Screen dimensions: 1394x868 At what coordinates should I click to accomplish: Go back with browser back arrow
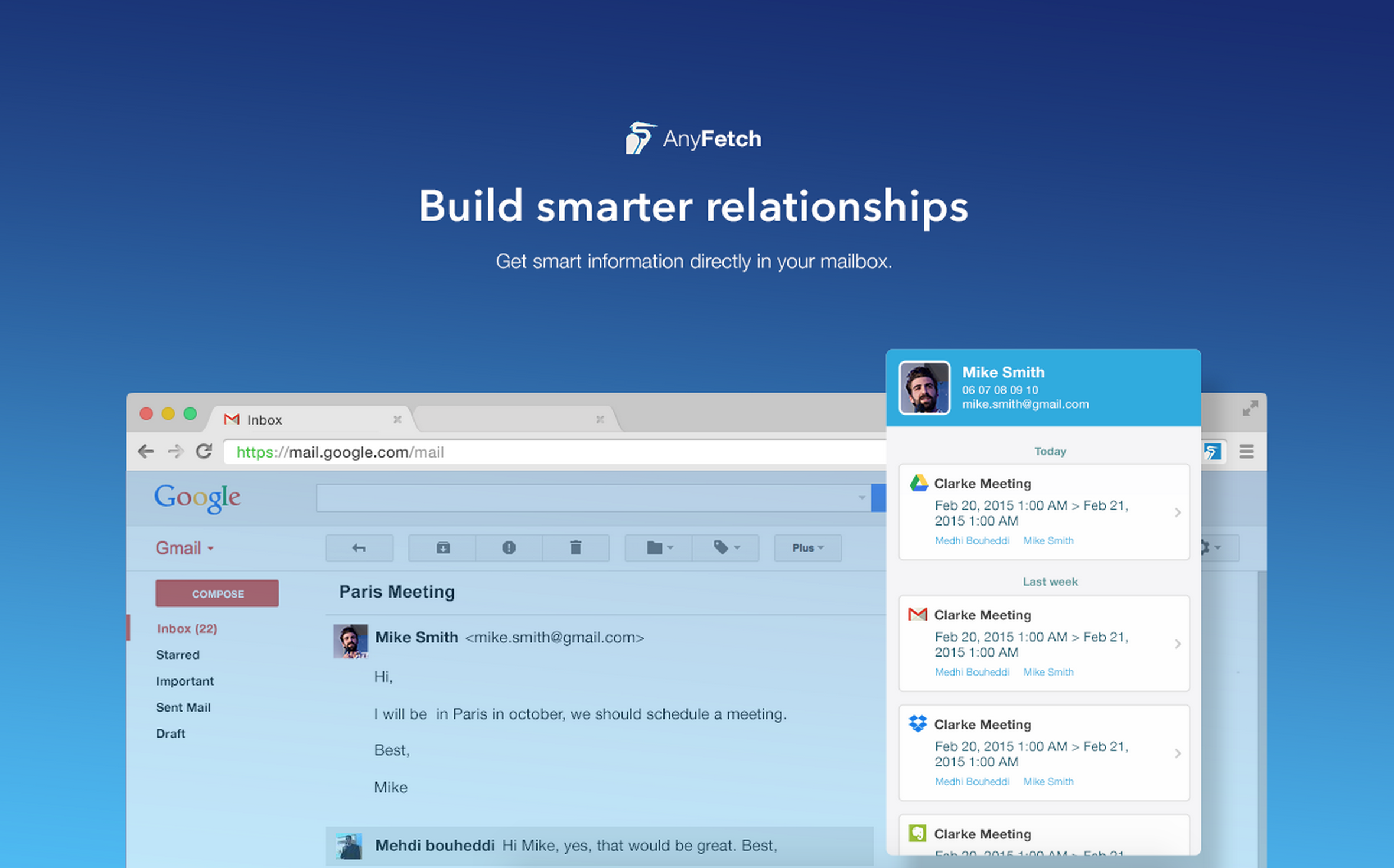[145, 452]
